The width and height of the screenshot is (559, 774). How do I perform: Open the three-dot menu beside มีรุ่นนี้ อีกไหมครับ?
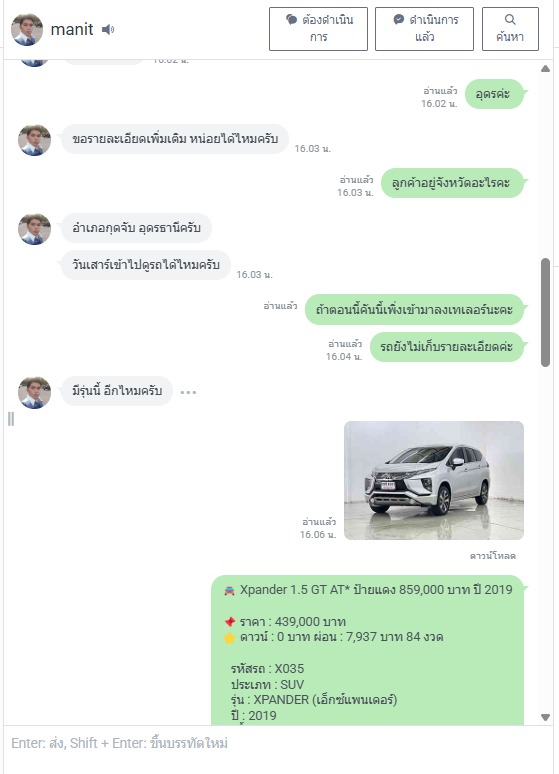pyautogui.click(x=188, y=392)
